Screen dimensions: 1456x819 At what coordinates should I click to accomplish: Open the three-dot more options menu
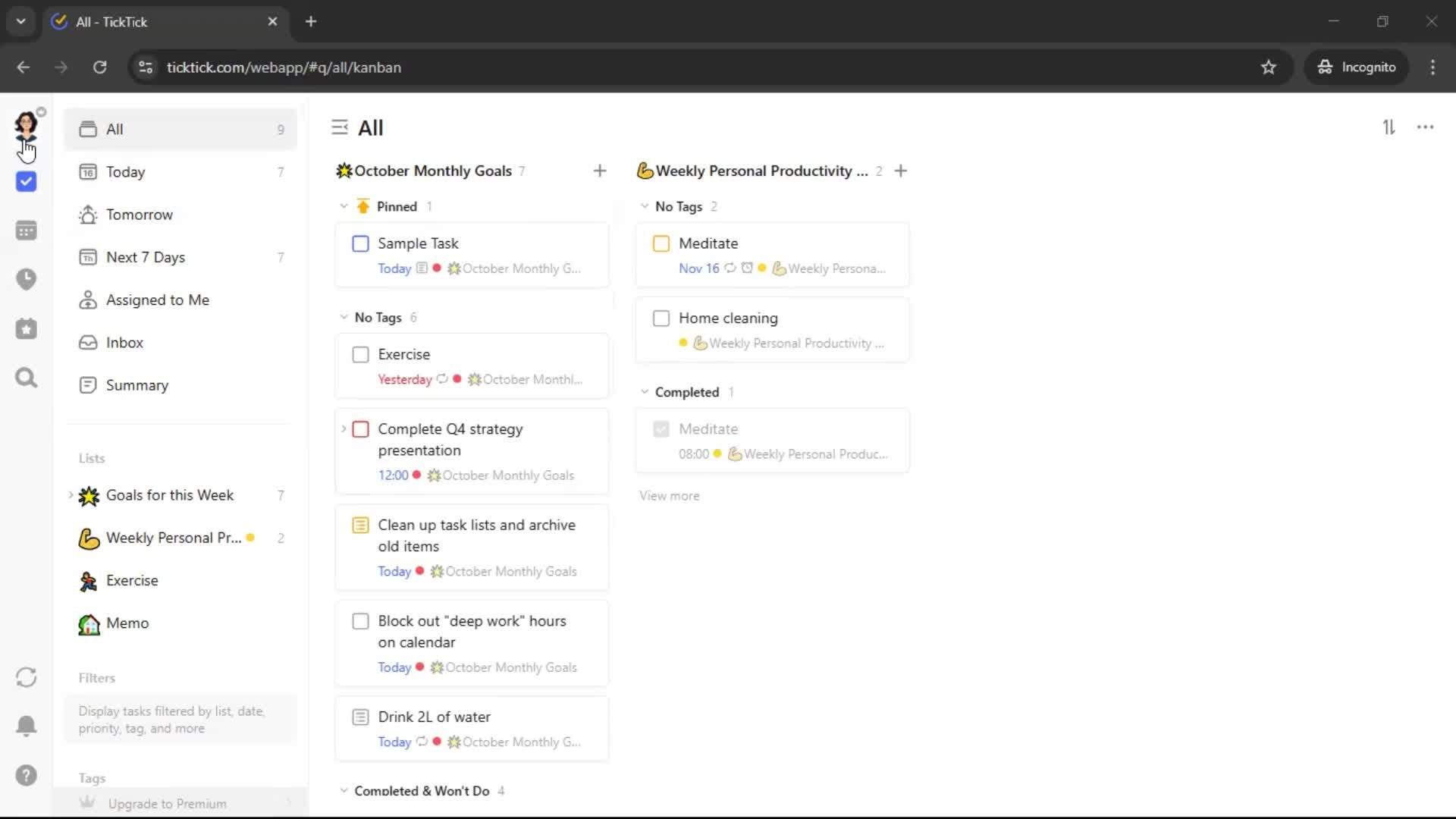point(1425,127)
